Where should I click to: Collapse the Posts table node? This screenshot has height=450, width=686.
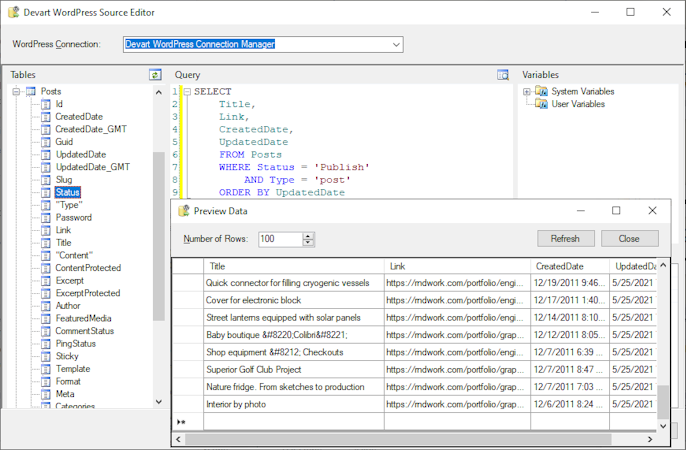[x=17, y=92]
